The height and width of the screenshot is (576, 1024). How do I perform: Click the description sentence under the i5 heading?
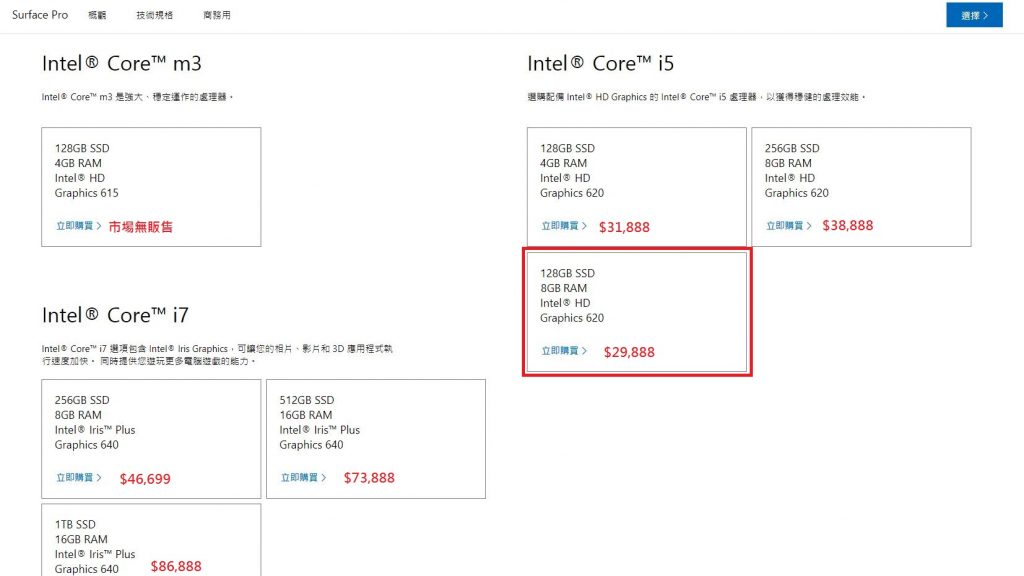point(696,97)
